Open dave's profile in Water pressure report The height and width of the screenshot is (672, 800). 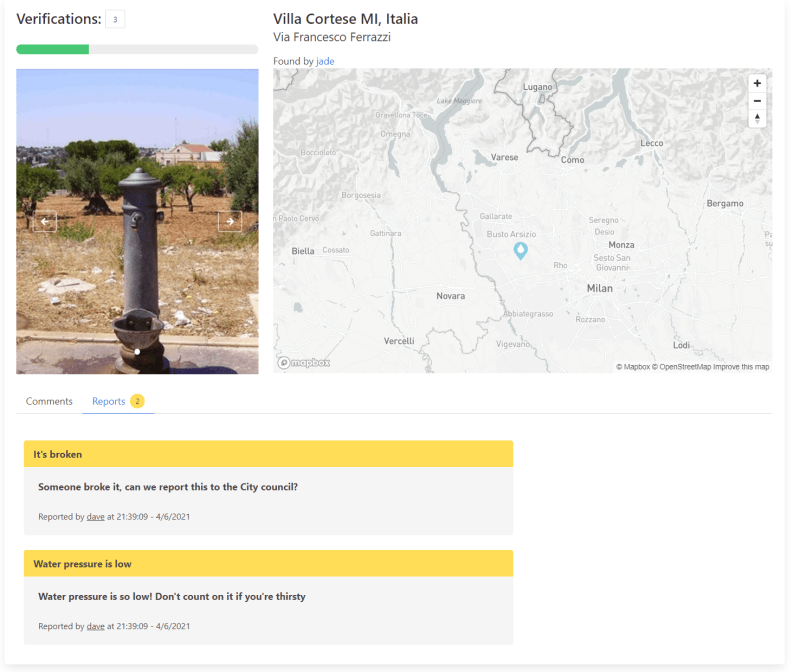[95, 626]
